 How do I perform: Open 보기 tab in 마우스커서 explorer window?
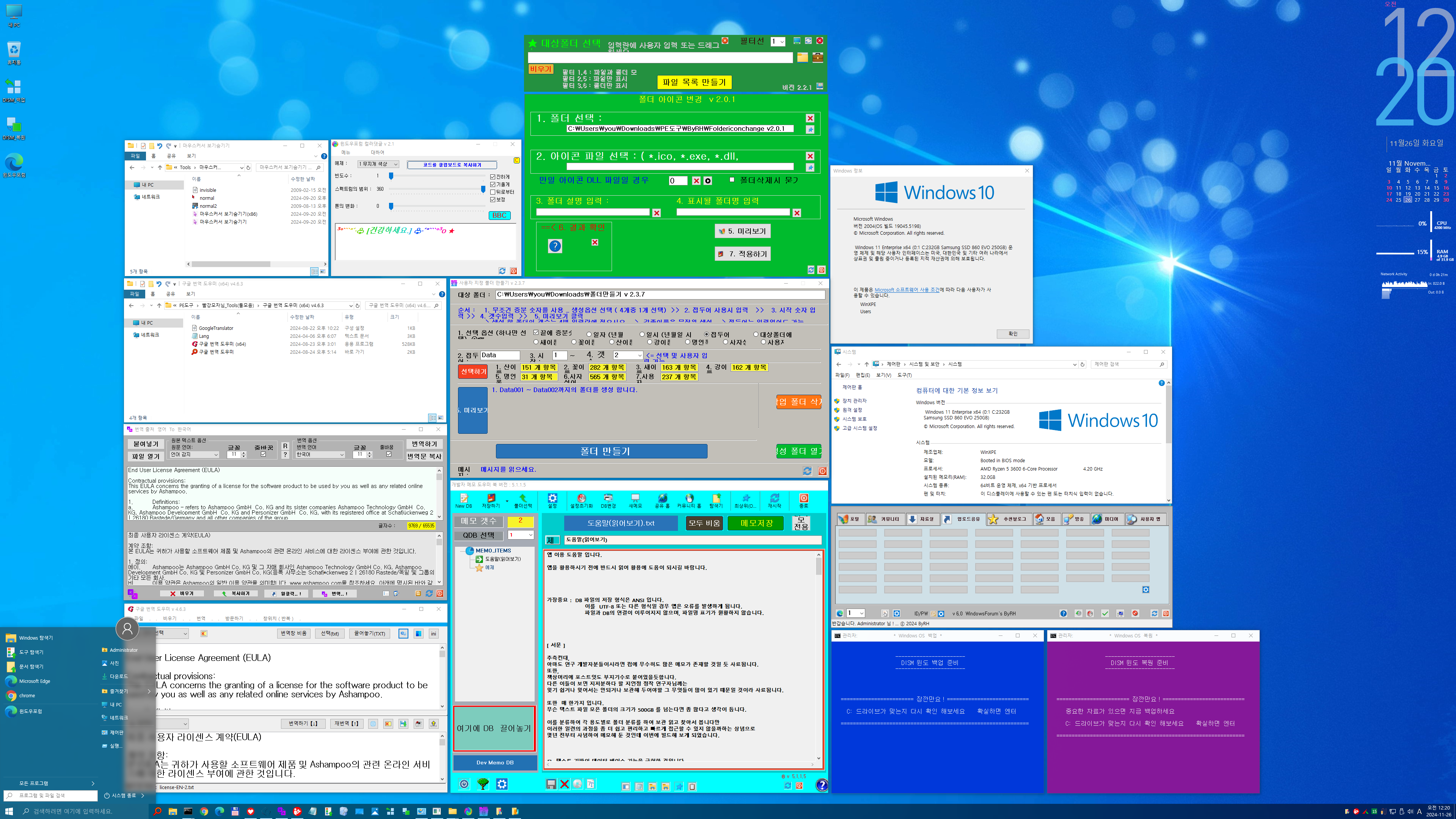(x=191, y=156)
